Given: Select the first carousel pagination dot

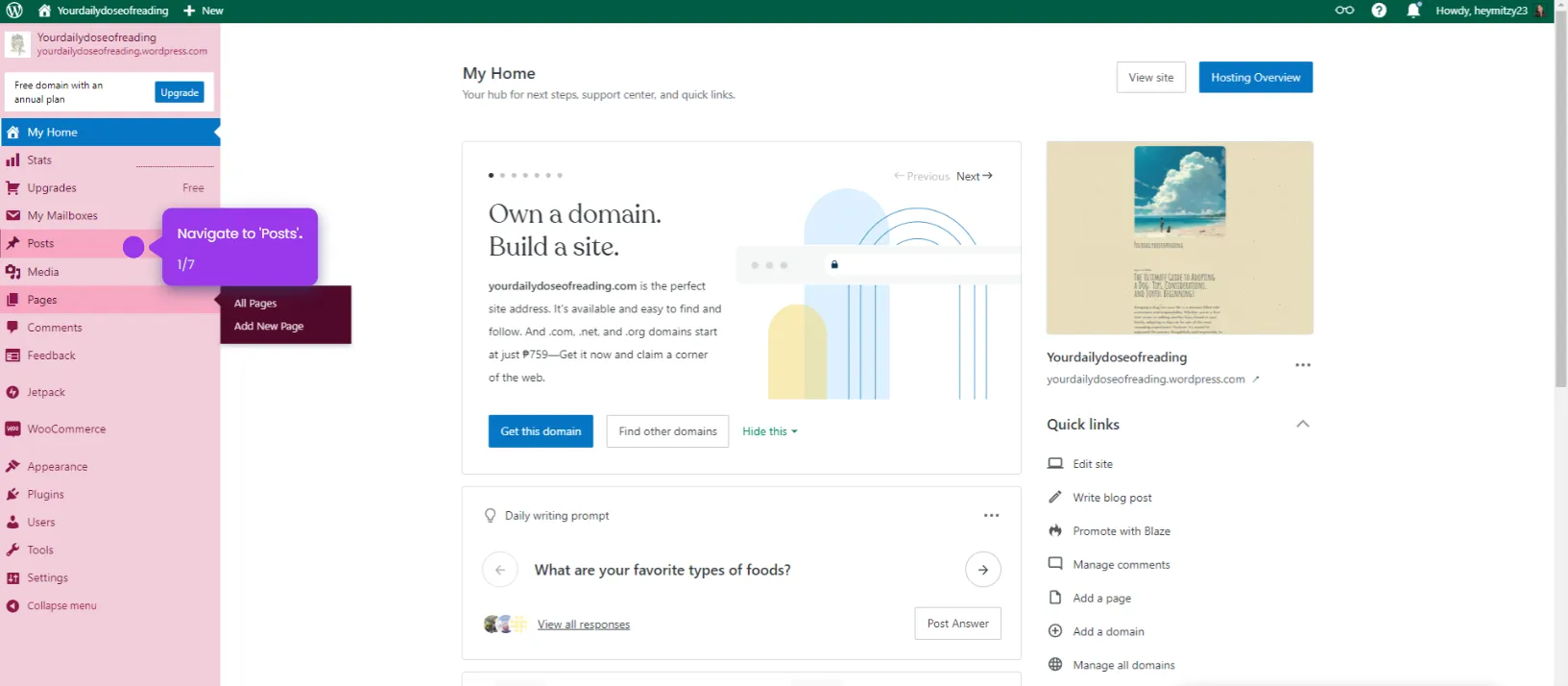Looking at the screenshot, I should (491, 176).
